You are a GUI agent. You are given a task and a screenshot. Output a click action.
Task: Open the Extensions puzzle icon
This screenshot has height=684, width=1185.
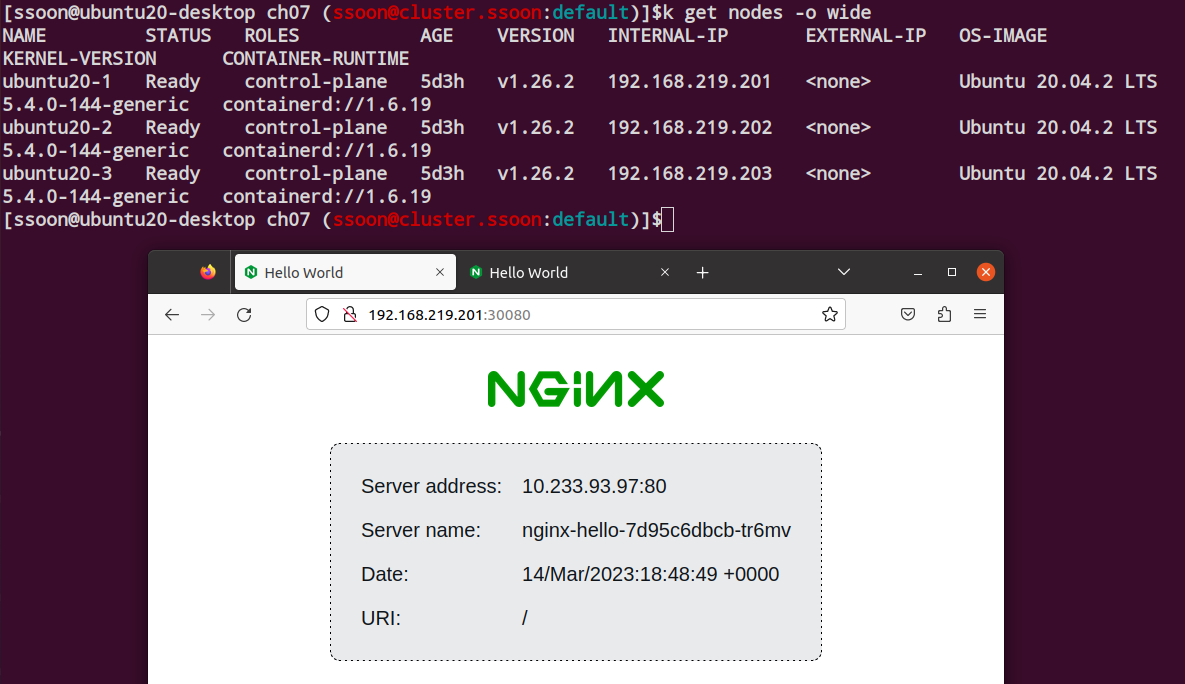point(944,314)
